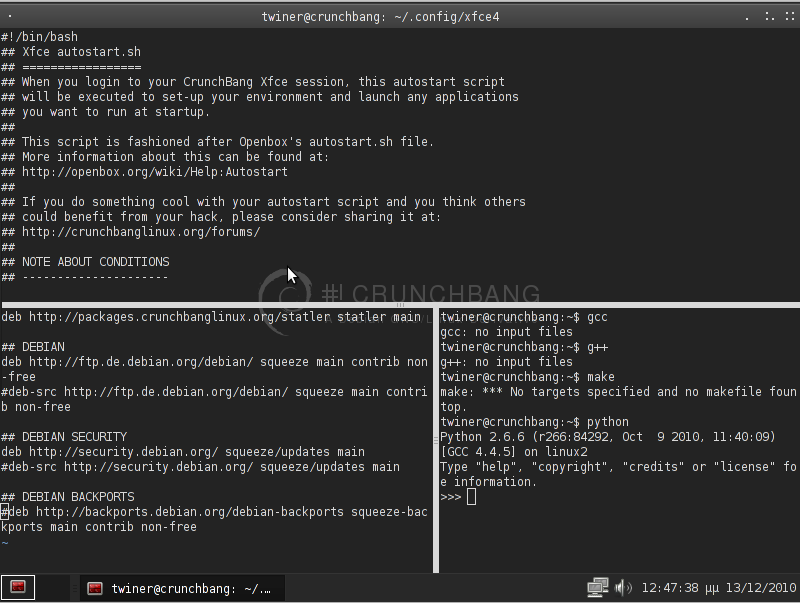Viewport: 800px width, 603px height.
Task: Open the window menu dot in title bar
Action: pyautogui.click(x=10, y=16)
